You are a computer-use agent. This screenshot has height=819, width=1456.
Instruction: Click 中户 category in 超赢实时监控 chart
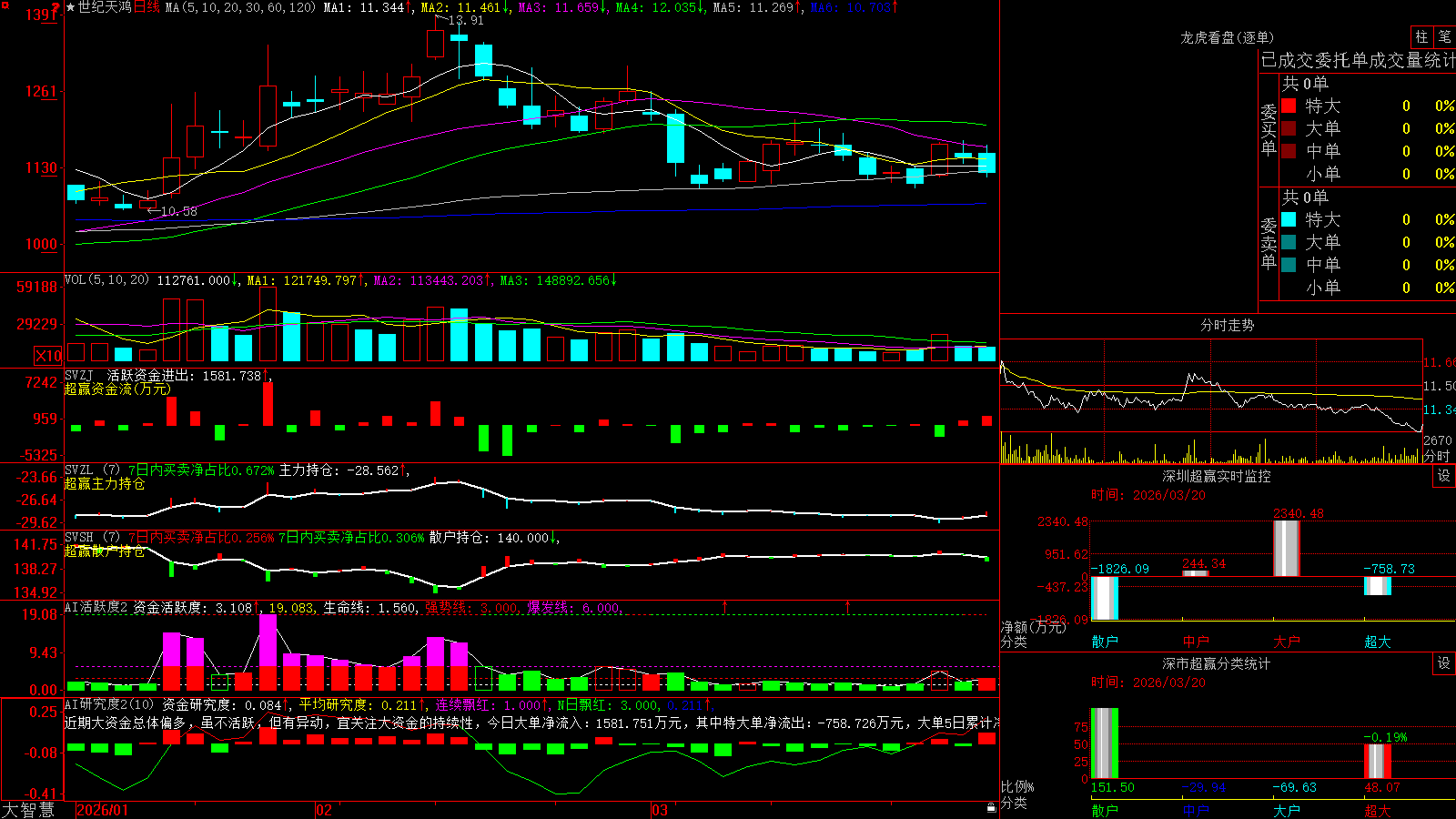tap(1196, 642)
